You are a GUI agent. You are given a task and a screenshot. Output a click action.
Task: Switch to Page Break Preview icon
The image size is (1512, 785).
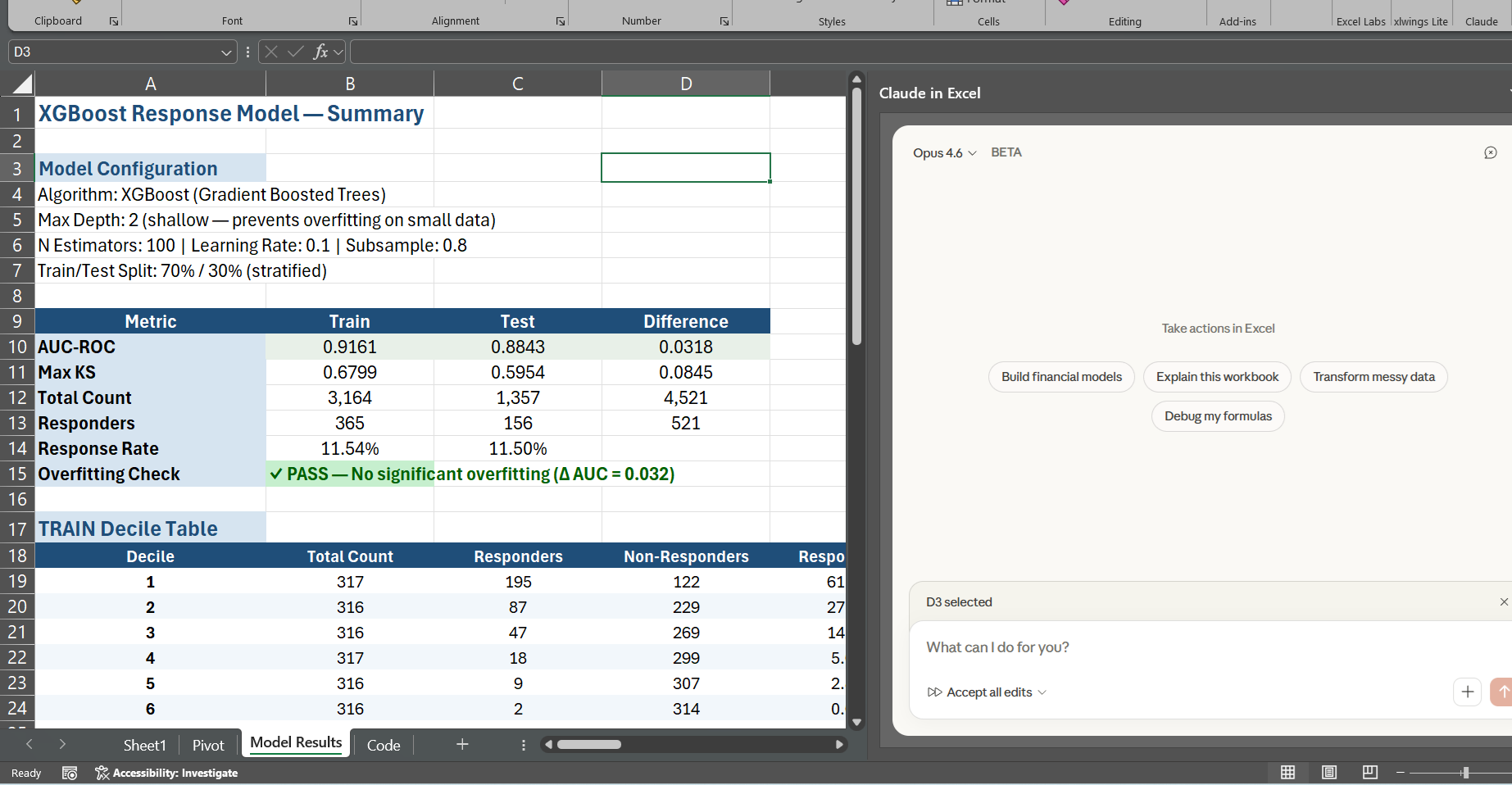tap(1370, 772)
